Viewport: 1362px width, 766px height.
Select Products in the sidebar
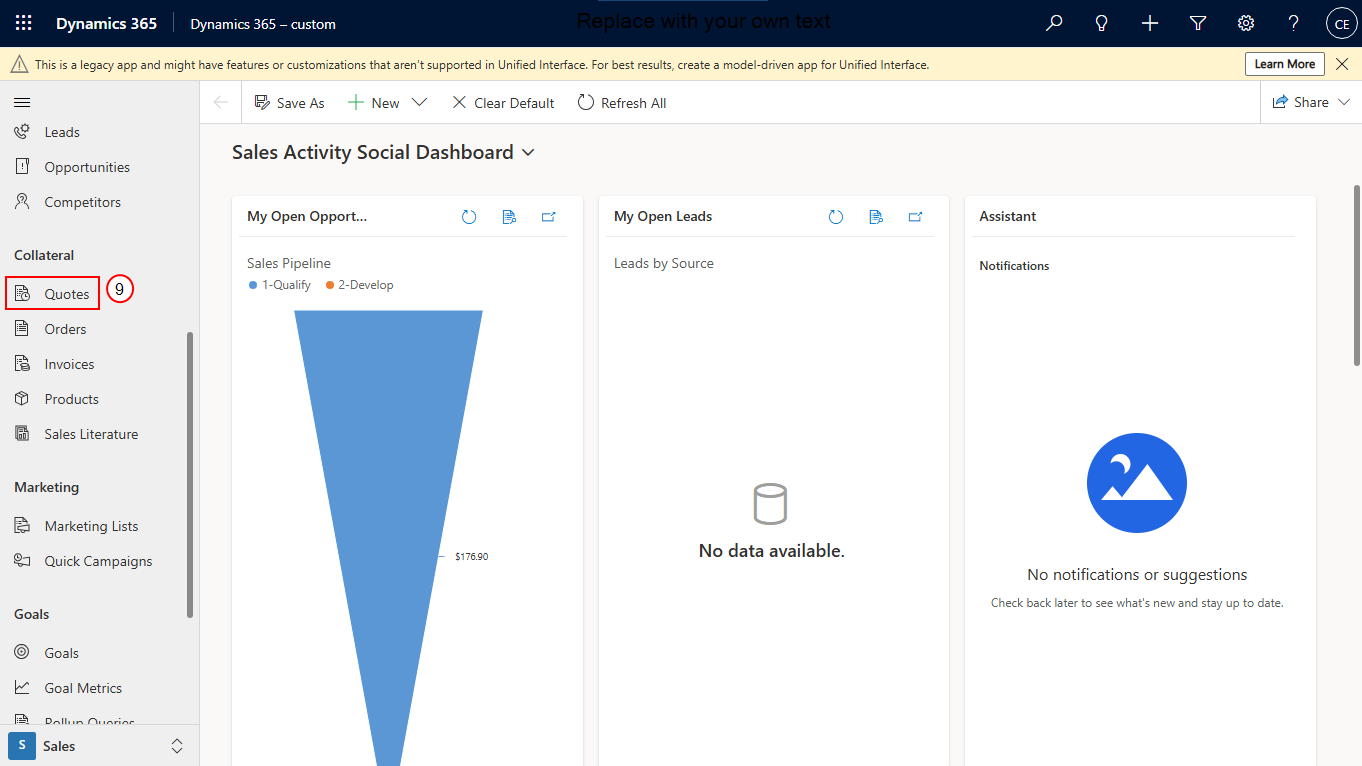pyautogui.click(x=71, y=399)
